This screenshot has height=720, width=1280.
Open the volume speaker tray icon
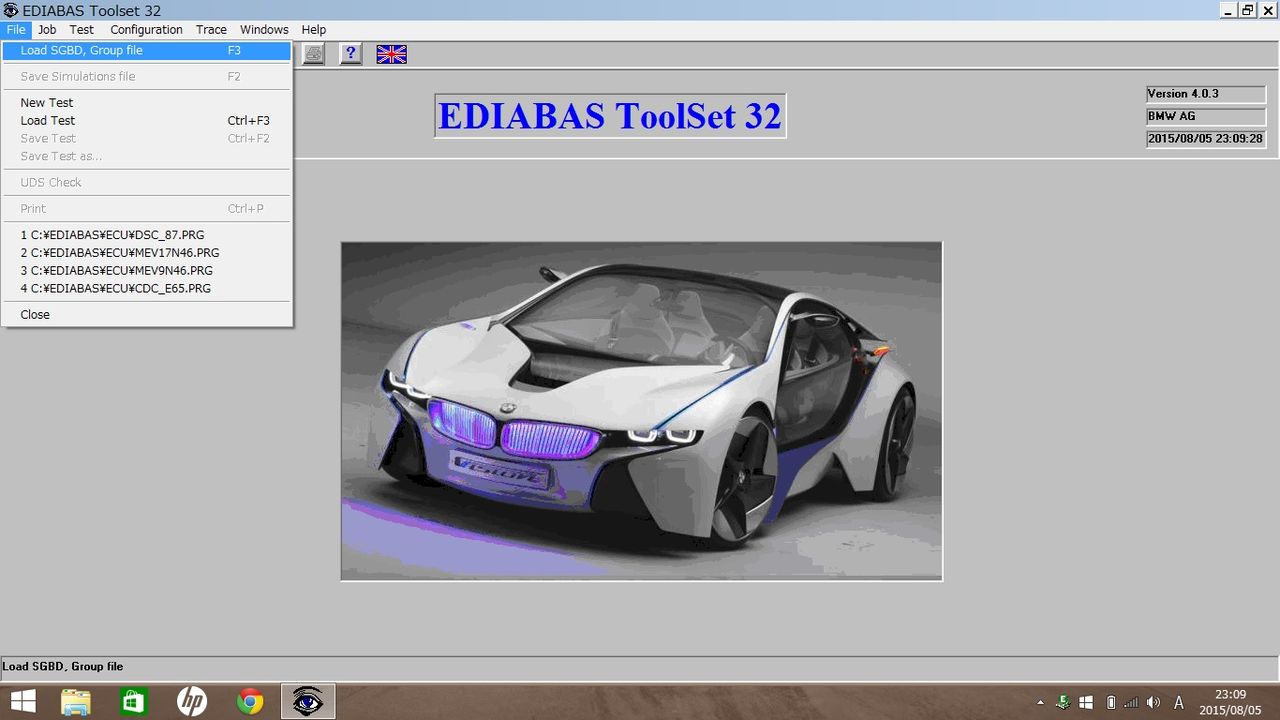[1153, 703]
